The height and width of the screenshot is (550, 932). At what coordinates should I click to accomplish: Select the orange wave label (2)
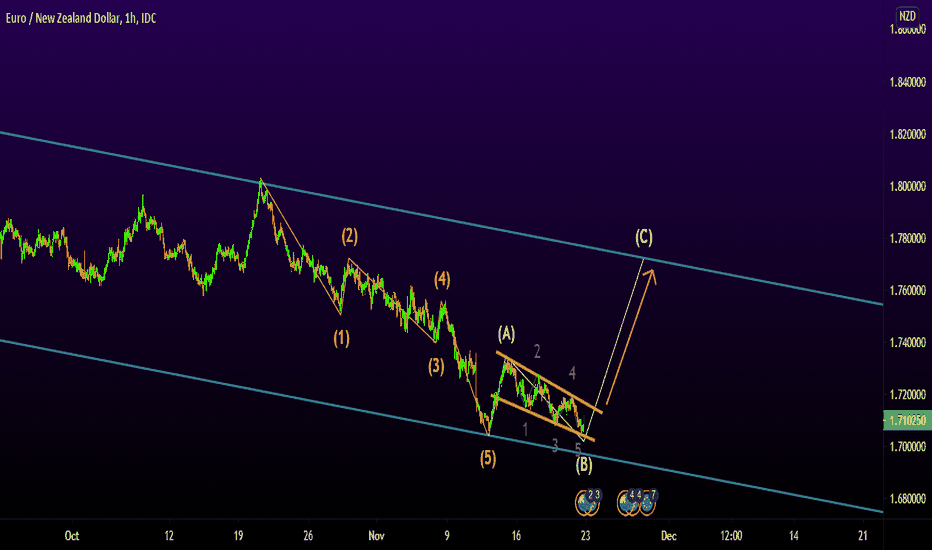point(350,237)
